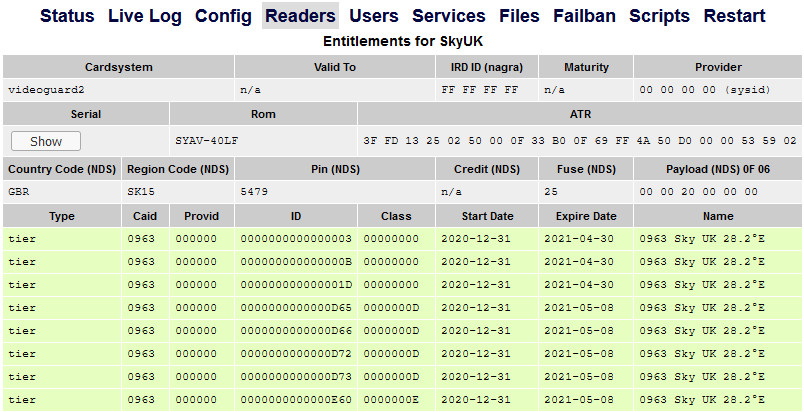Navigate to Services

pyautogui.click(x=449, y=16)
